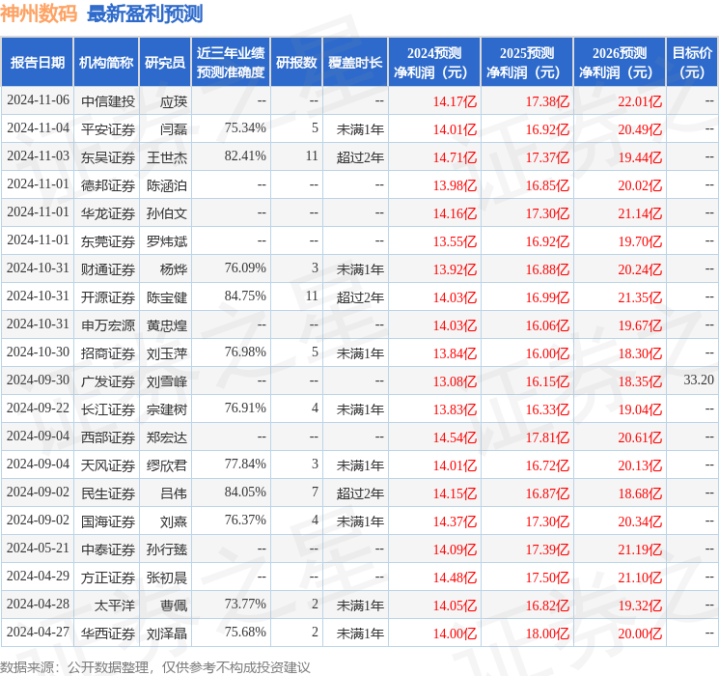Select the 平安证券 institution cell
This screenshot has height=676, width=719.
coord(108,129)
